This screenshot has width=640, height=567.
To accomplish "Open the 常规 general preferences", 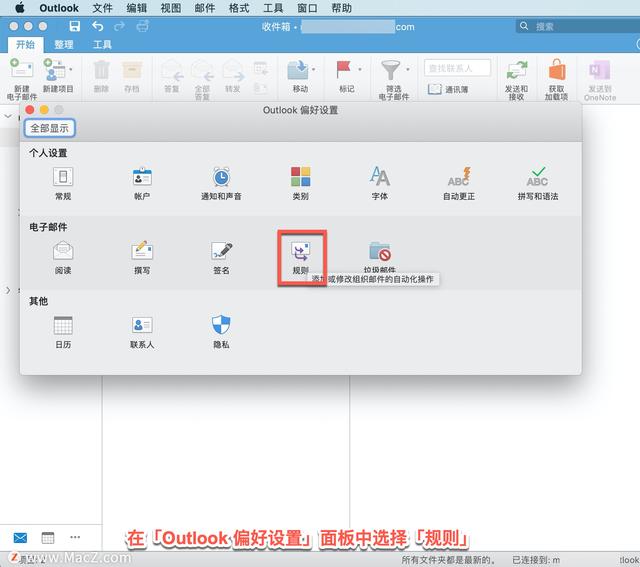I will (x=63, y=183).
